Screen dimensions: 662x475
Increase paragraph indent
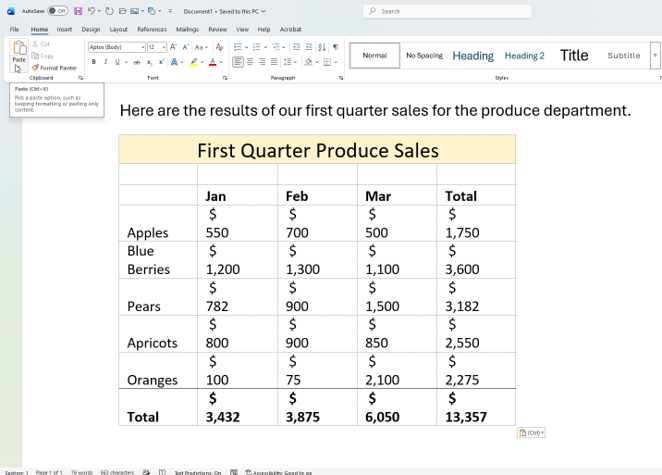pyautogui.click(x=309, y=47)
